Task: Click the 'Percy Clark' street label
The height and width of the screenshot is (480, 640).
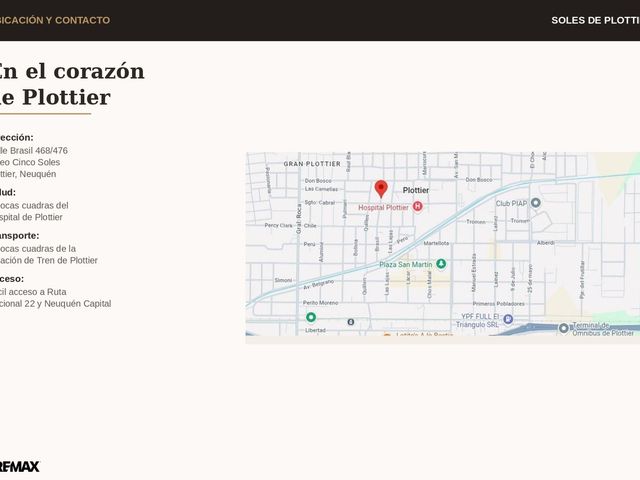Action: pyautogui.click(x=278, y=225)
